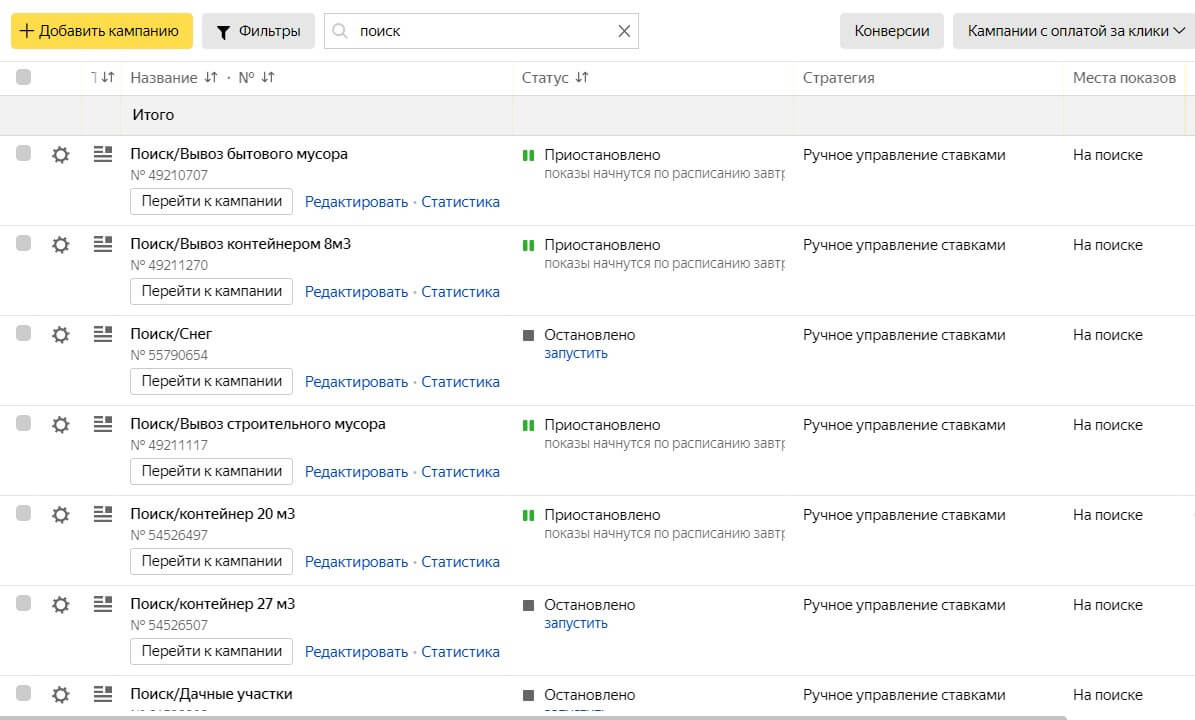Click the Конверсии button
The image size is (1195, 720).
tap(892, 31)
